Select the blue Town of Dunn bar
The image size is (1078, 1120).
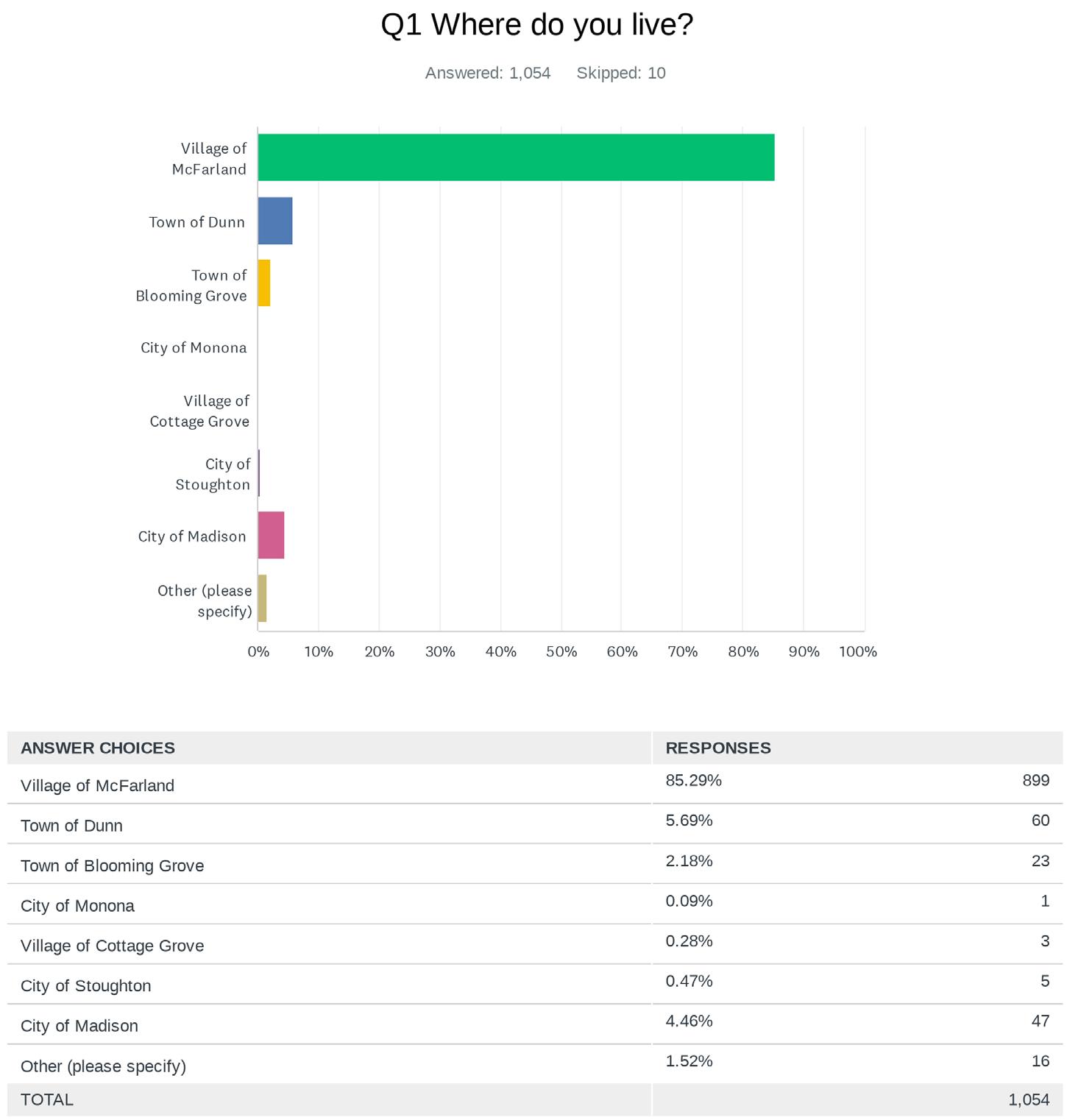point(275,221)
